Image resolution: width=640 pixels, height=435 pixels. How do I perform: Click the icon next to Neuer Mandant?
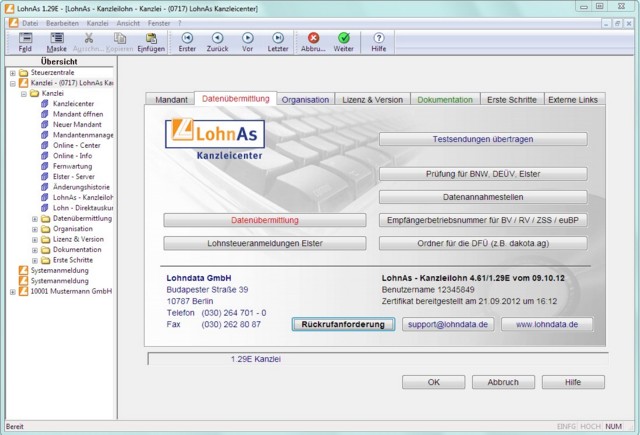tap(45, 124)
